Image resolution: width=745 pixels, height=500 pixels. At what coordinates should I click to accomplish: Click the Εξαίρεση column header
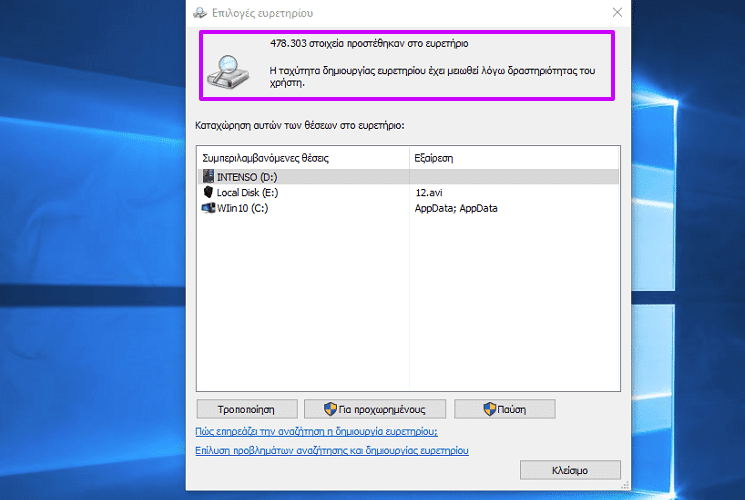click(x=515, y=158)
